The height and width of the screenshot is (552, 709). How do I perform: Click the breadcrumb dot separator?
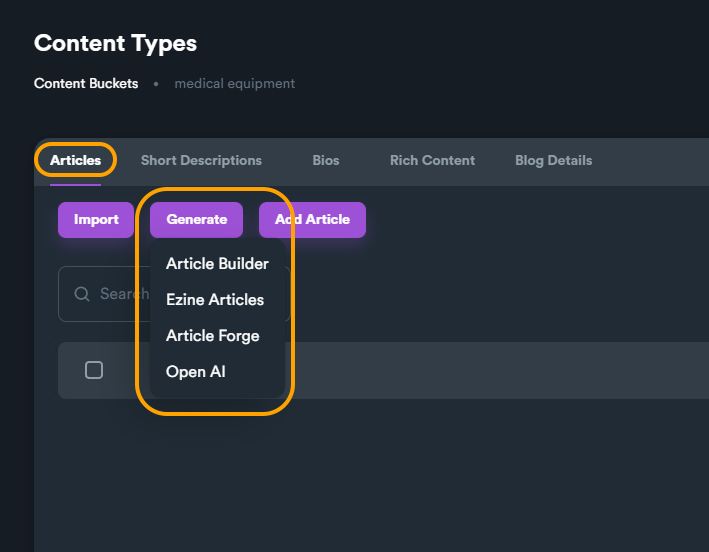click(x=156, y=84)
